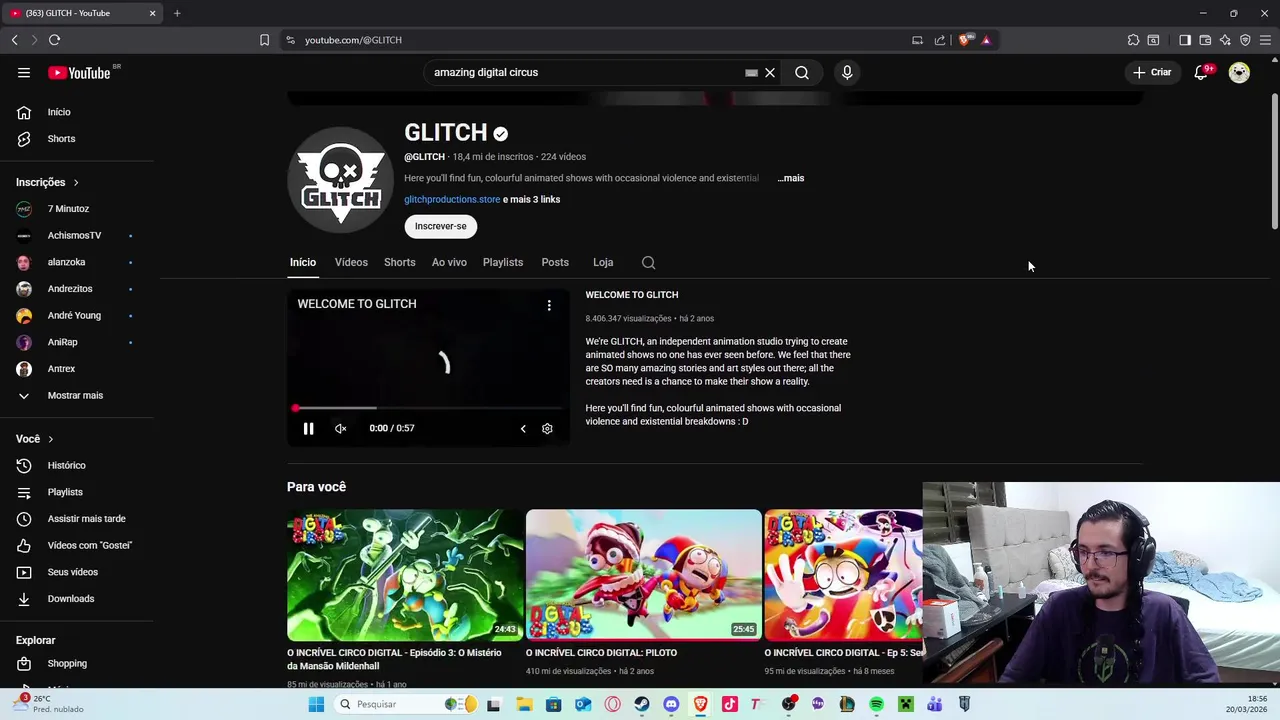Open the player settings gear

click(x=547, y=428)
